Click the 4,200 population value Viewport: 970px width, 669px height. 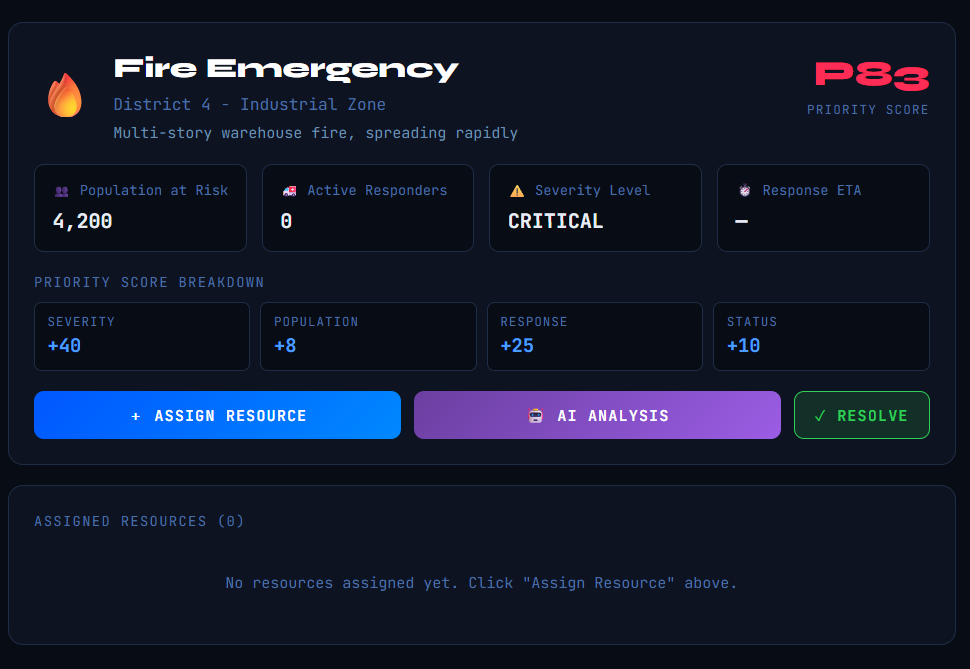[x=82, y=222]
